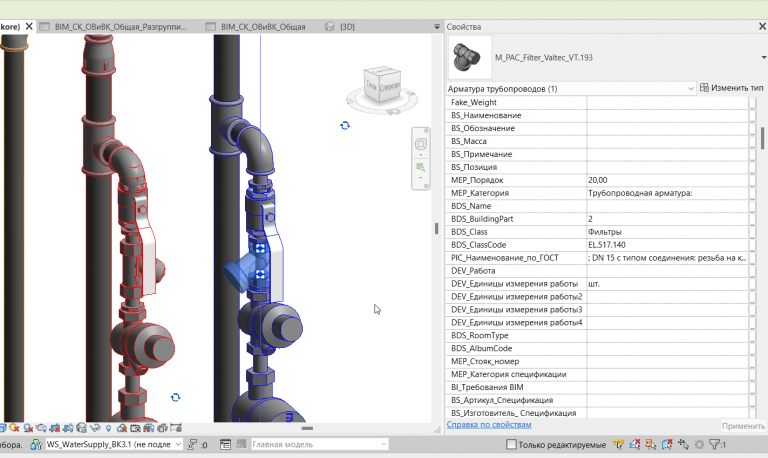The width and height of the screenshot is (768, 458).
Task: Click the Highlight Displacement Sets icon
Action: coord(162,428)
